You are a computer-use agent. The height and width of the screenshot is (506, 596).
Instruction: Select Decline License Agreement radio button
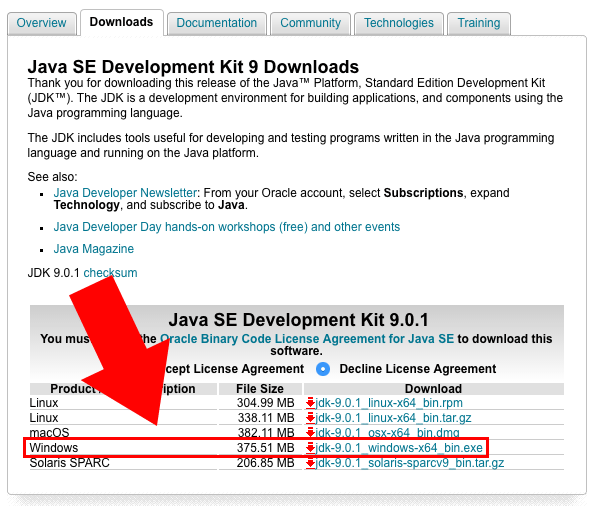[323, 369]
